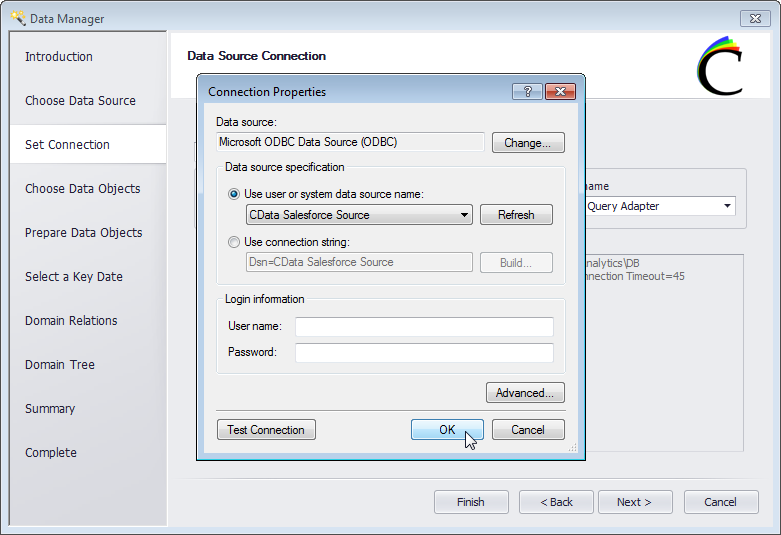This screenshot has width=781, height=535.
Task: Click the Refresh button
Action: [x=516, y=215]
